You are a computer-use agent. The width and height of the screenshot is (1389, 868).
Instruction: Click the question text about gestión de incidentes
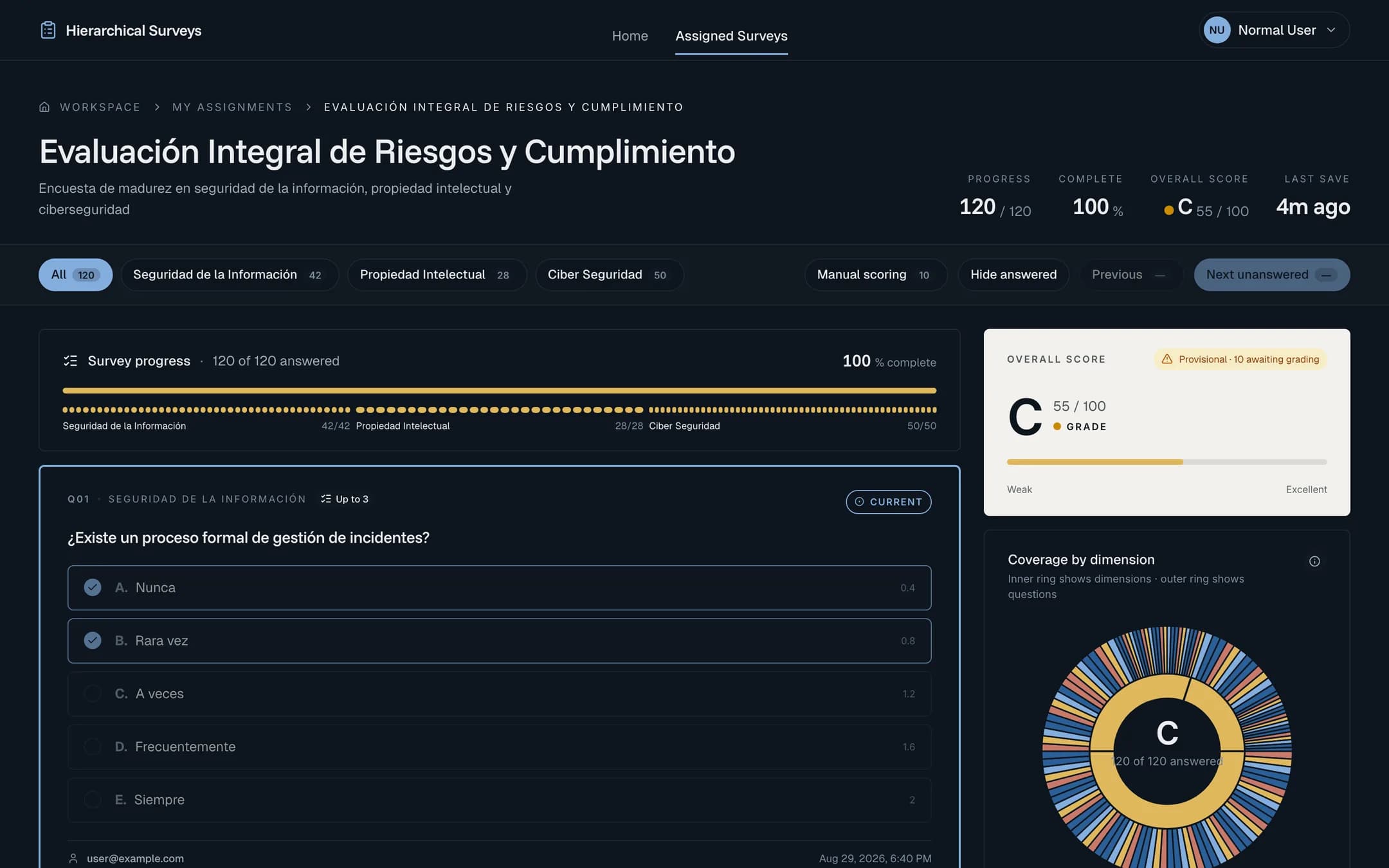click(x=248, y=538)
